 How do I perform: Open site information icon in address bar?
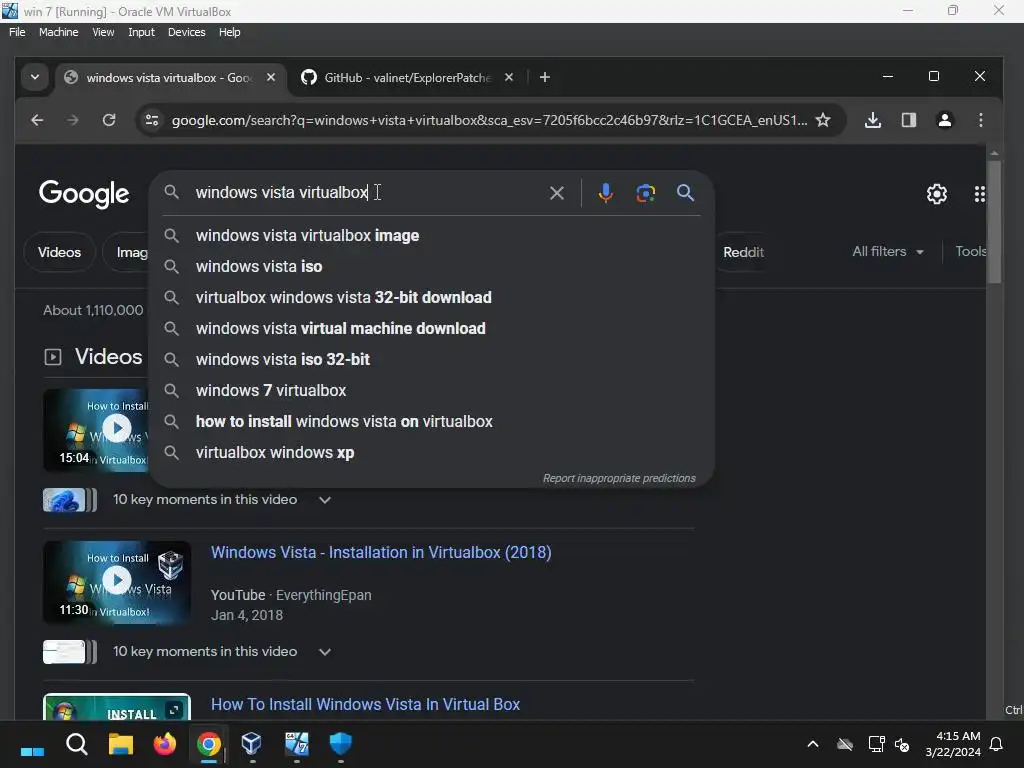point(152,120)
